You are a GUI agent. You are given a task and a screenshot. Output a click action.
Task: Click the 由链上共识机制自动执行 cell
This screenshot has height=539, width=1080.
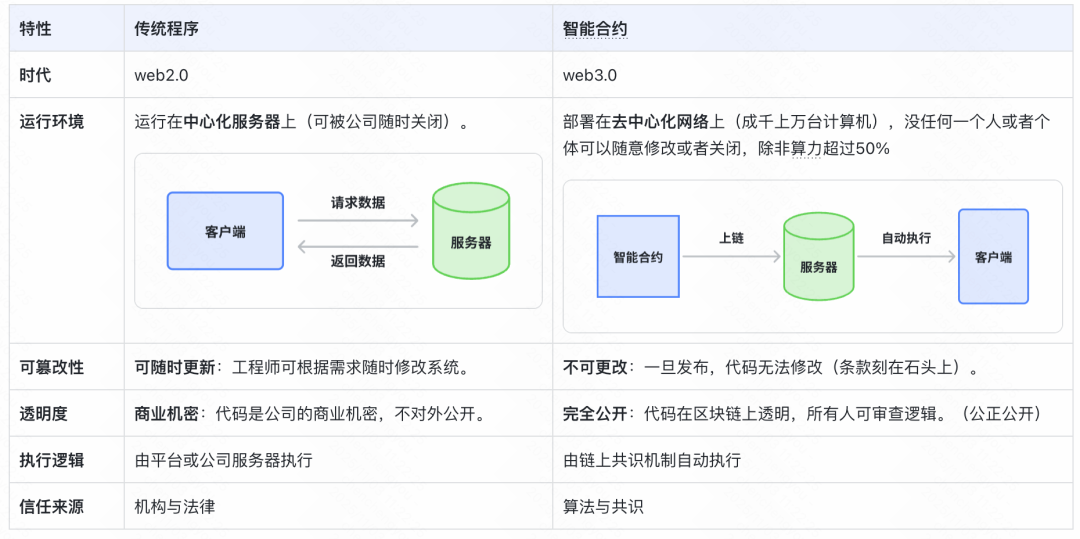coord(652,460)
